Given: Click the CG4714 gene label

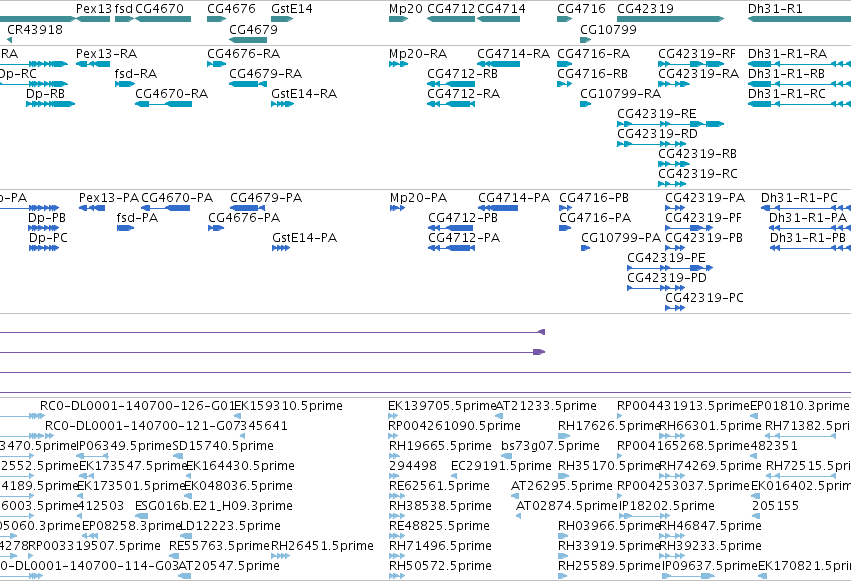Looking at the screenshot, I should [501, 9].
